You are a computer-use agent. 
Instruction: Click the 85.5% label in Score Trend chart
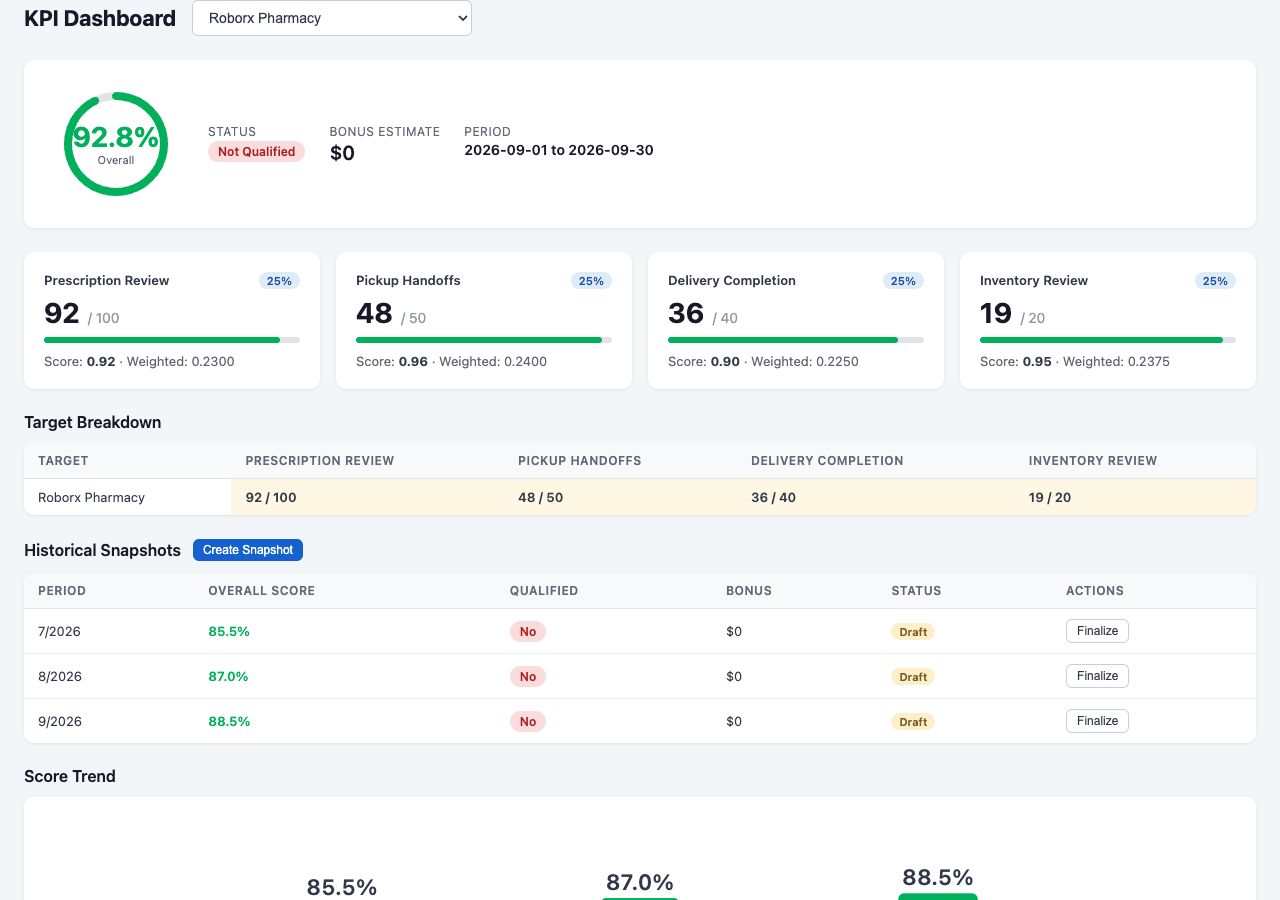tap(342, 887)
